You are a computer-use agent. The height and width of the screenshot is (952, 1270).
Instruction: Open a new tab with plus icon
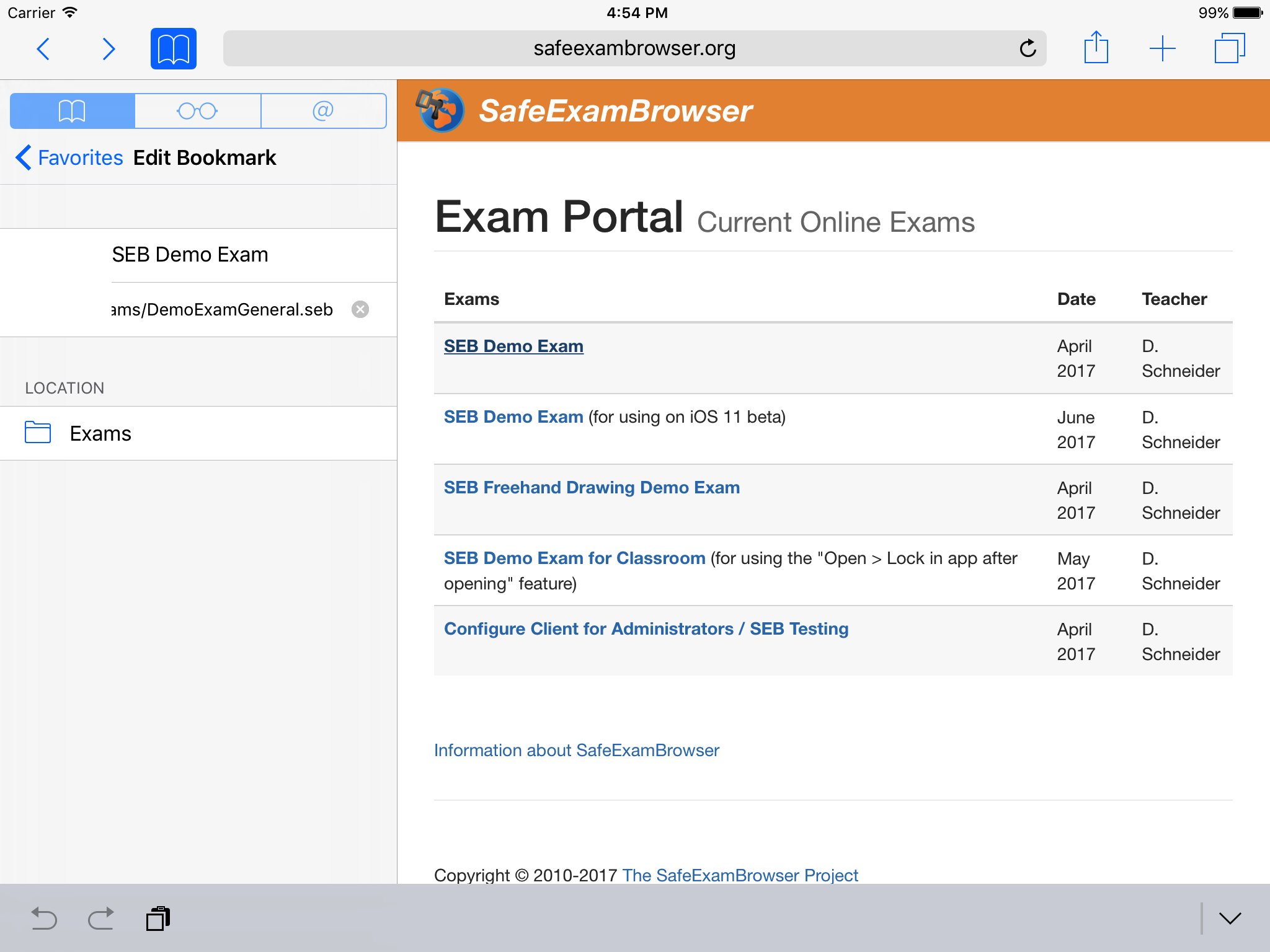tap(1162, 48)
